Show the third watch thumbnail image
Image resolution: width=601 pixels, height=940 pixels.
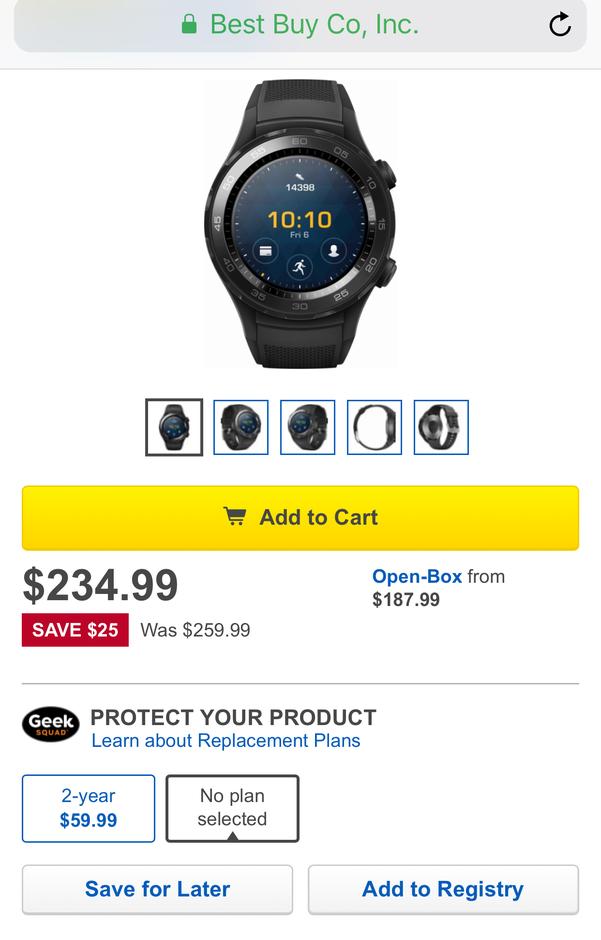click(307, 427)
